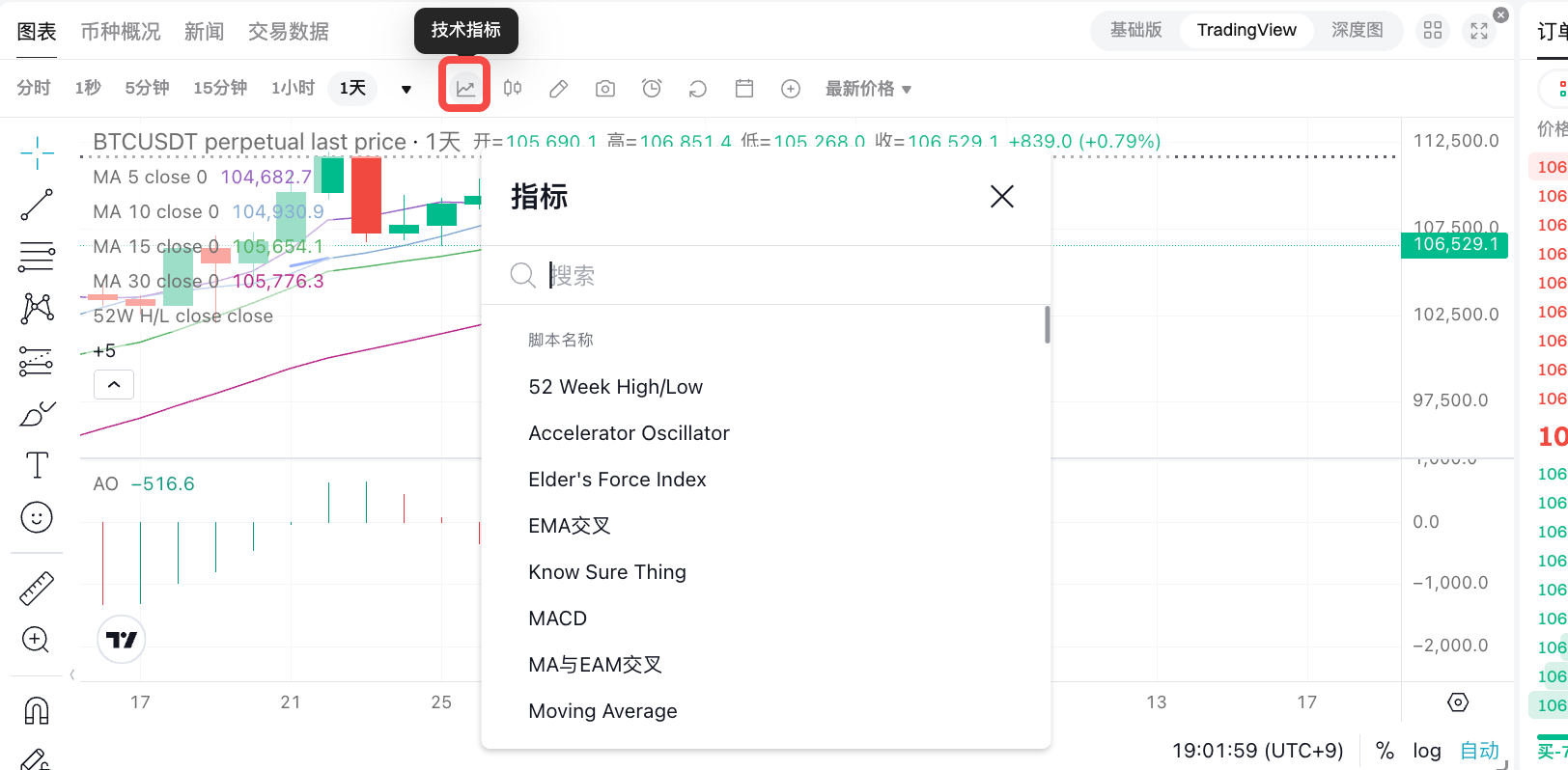Switch to the coin overview tab
The width and height of the screenshot is (1568, 770).
pyautogui.click(x=121, y=32)
